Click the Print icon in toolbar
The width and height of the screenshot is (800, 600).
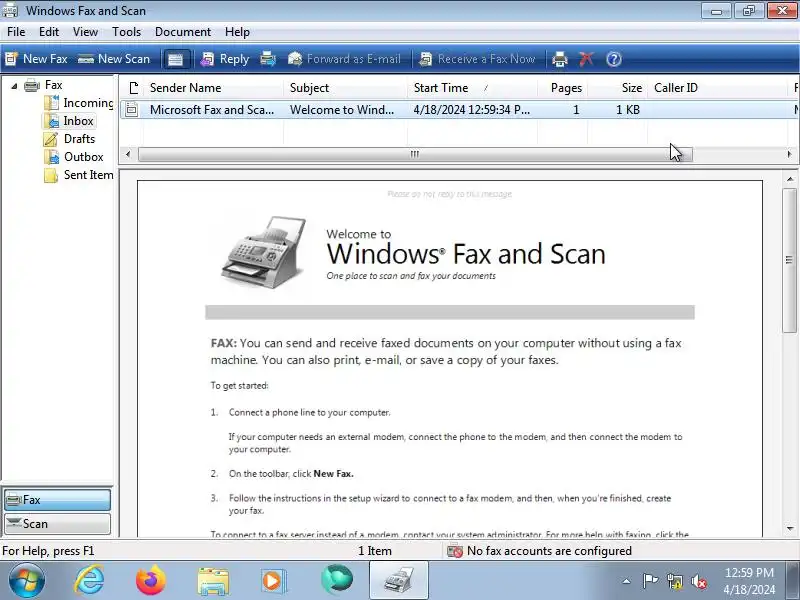click(x=560, y=59)
